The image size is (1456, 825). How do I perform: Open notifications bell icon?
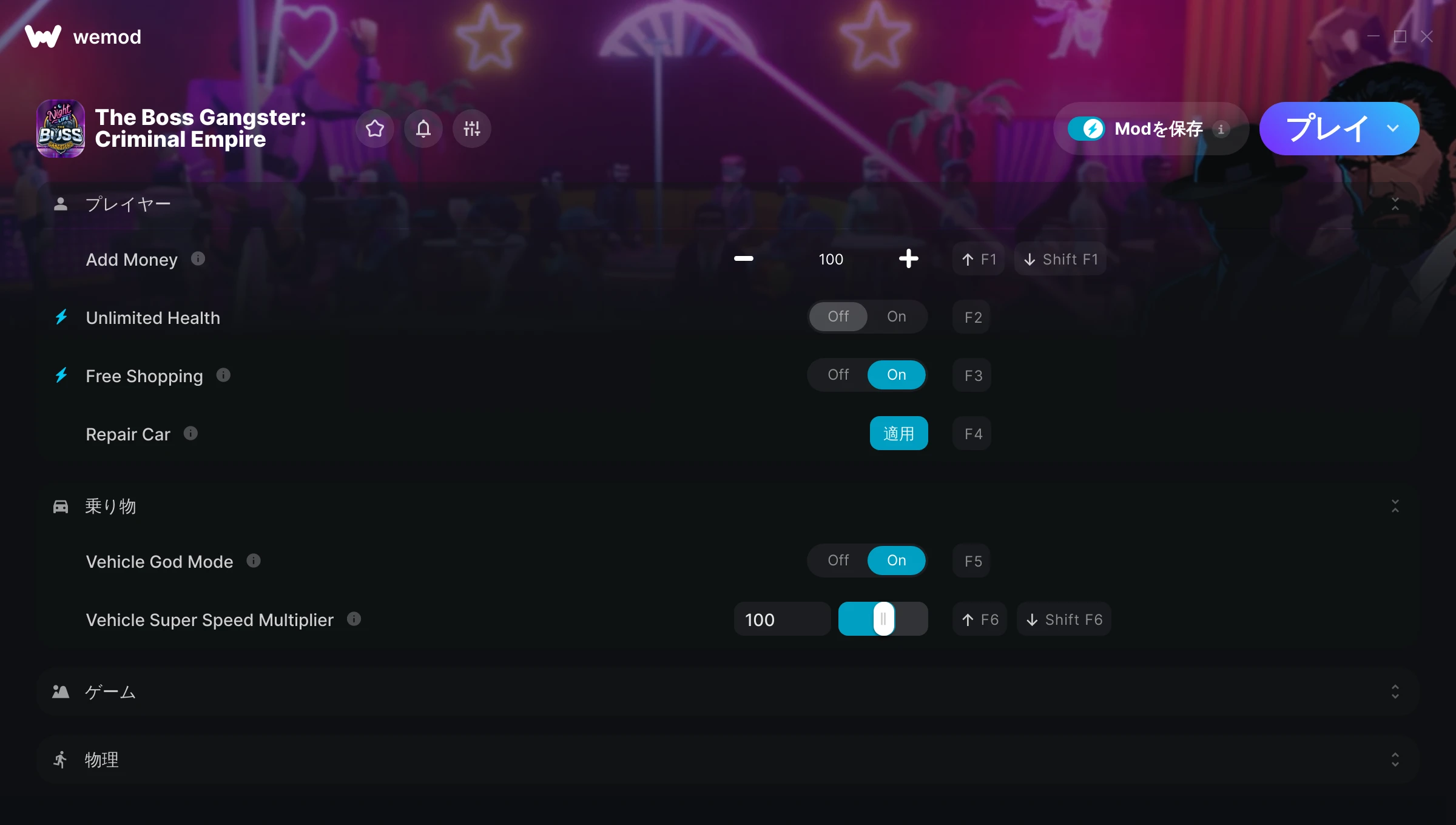(423, 129)
